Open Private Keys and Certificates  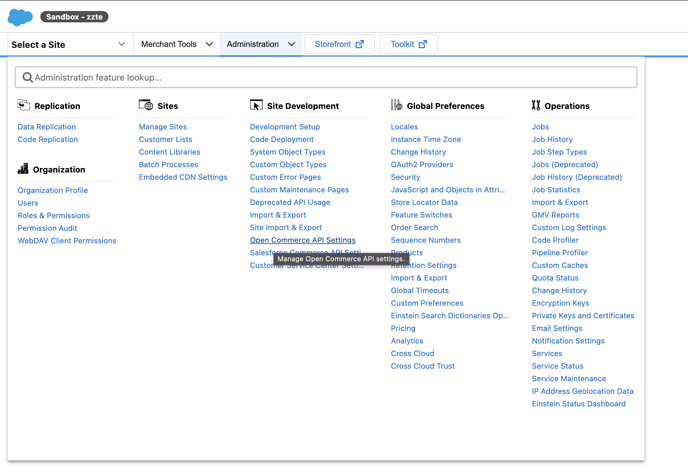[583, 316]
